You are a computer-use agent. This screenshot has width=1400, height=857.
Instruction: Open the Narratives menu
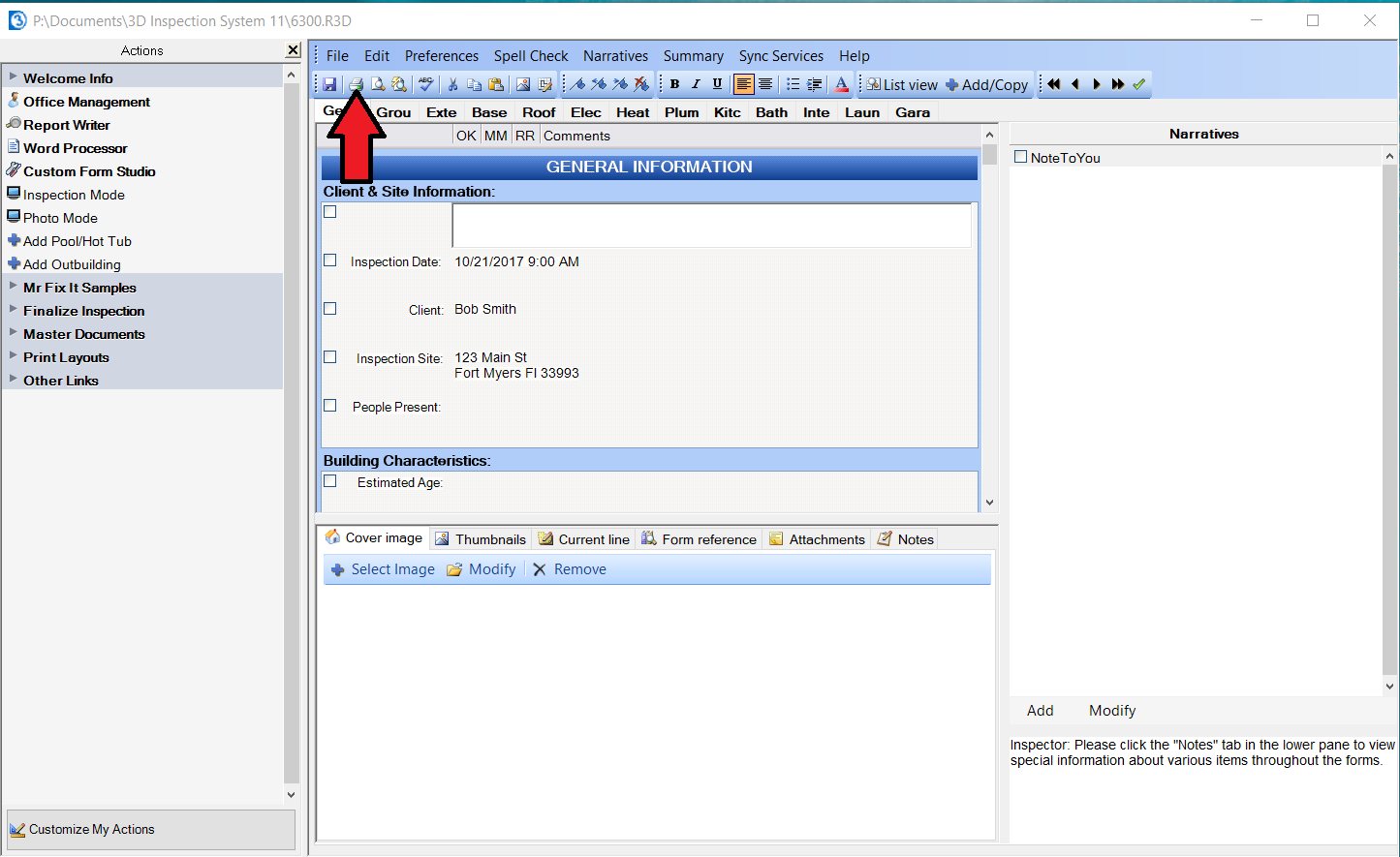[x=615, y=56]
